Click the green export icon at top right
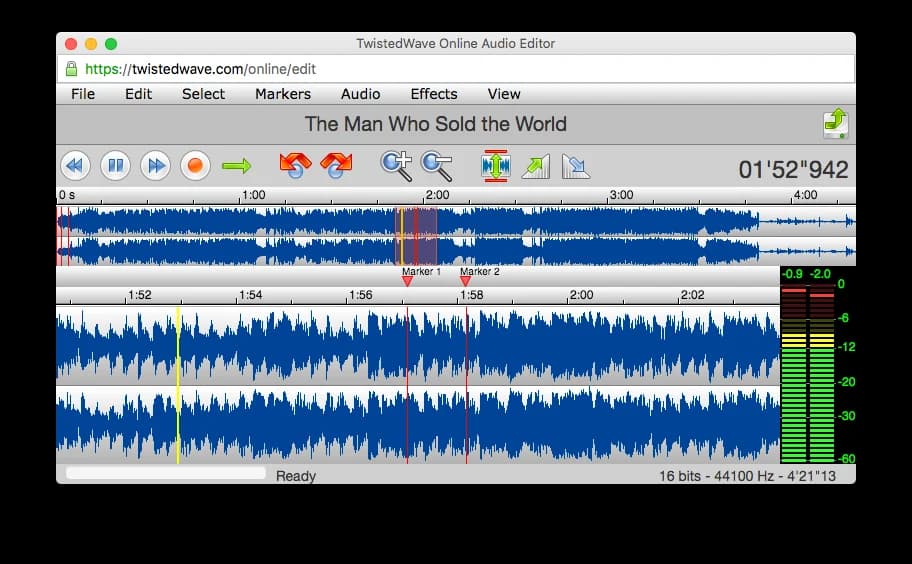Screen dimensions: 912x564 click(x=836, y=123)
